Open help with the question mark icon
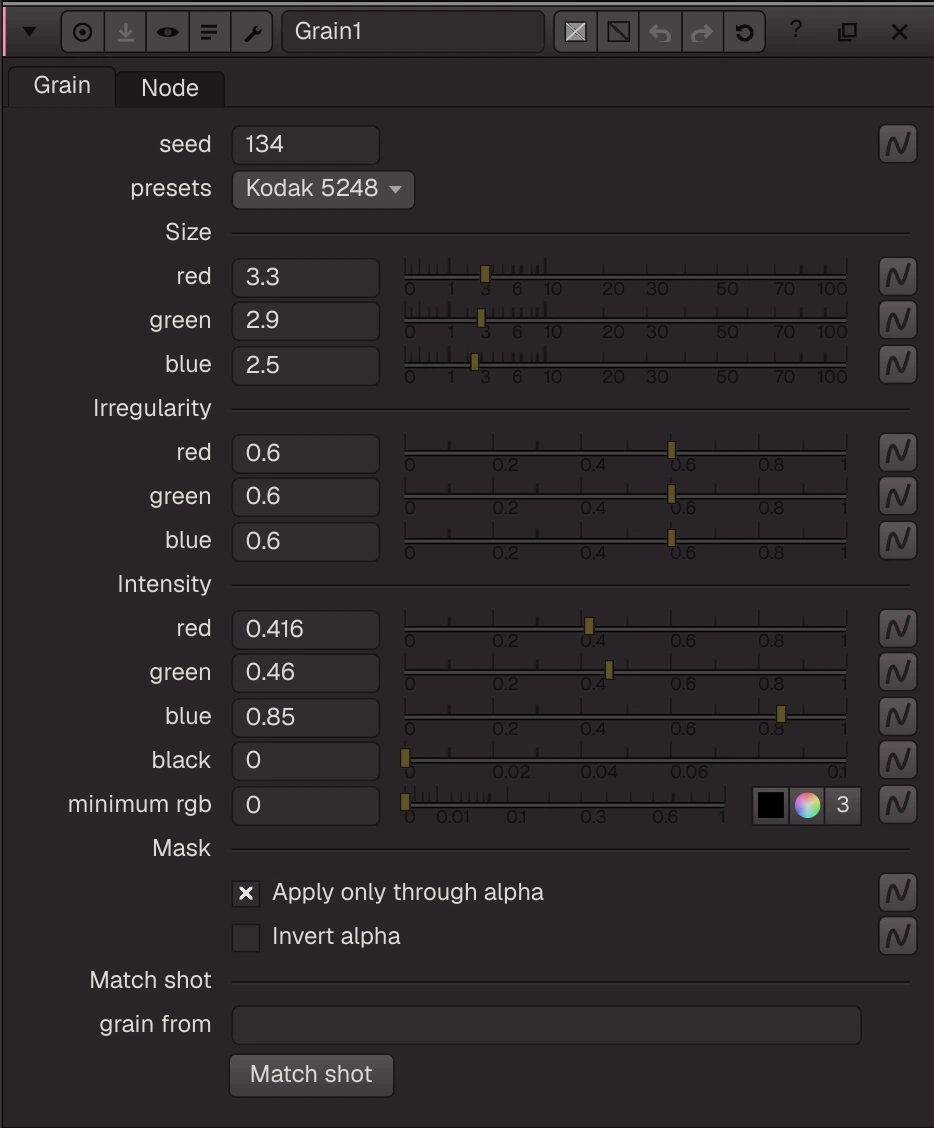The image size is (934, 1128). (796, 30)
